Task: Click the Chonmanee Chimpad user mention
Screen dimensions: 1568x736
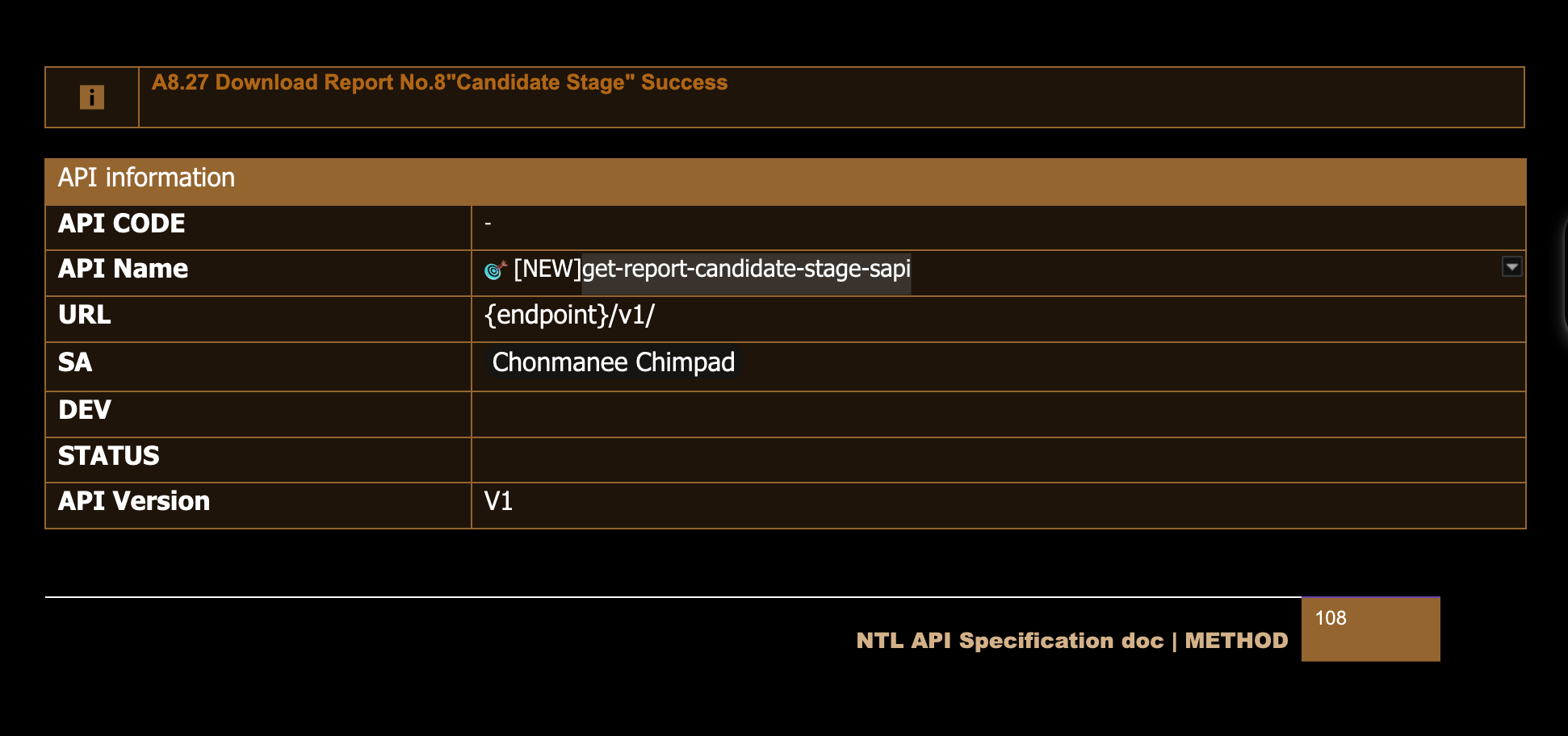Action: click(x=613, y=362)
